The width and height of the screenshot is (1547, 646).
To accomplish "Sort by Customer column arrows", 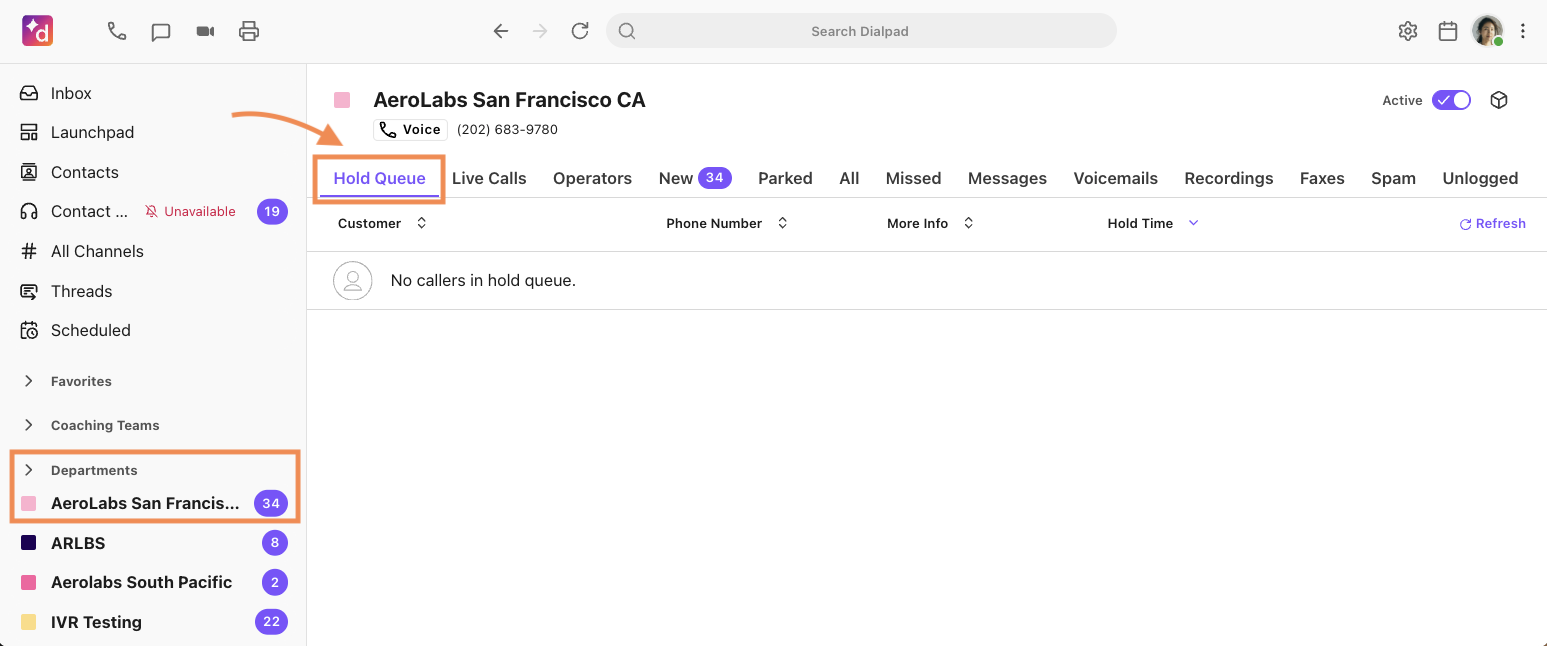I will pos(421,223).
